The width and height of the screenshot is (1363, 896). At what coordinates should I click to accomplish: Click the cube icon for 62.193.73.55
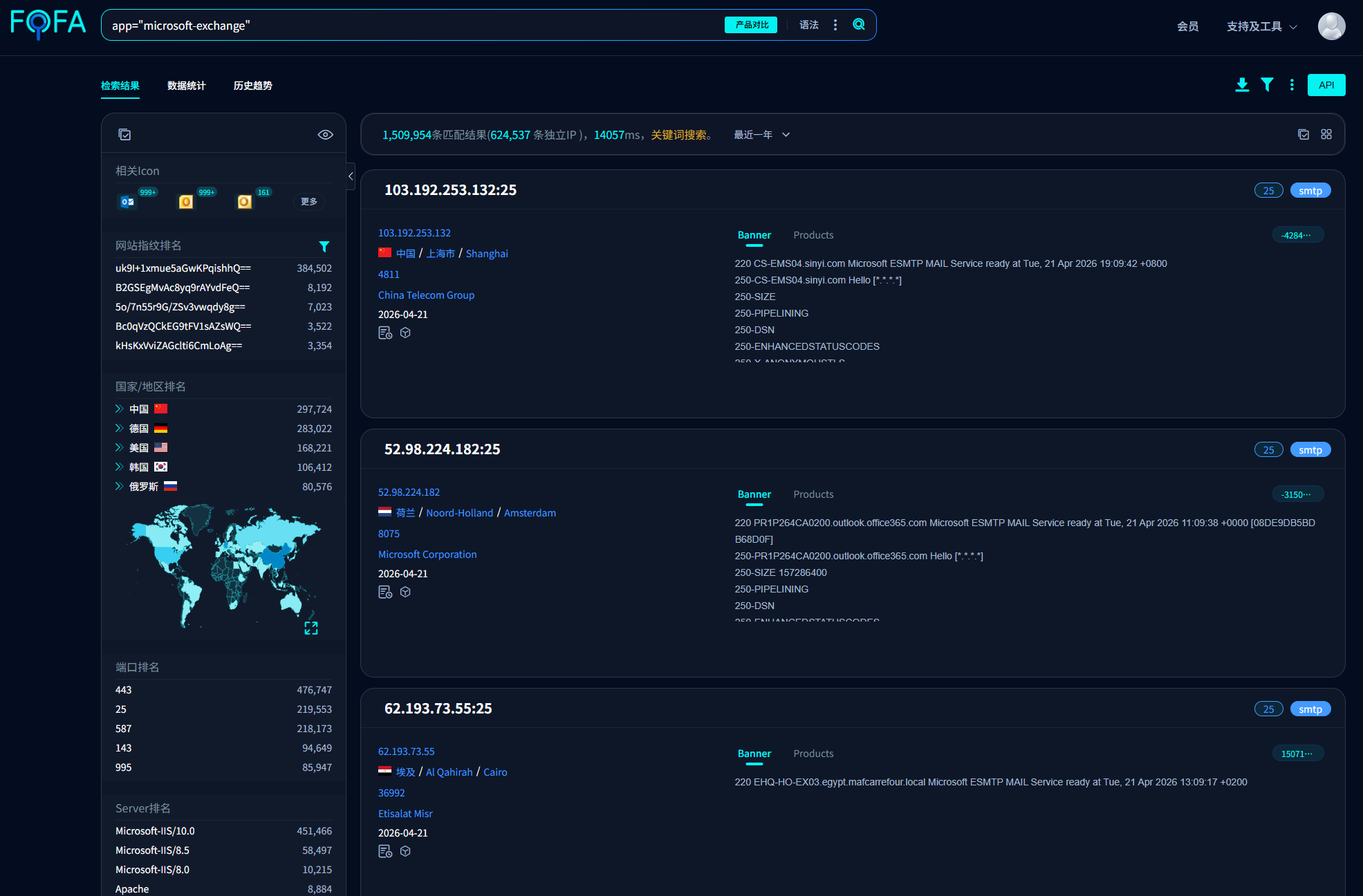click(x=405, y=851)
